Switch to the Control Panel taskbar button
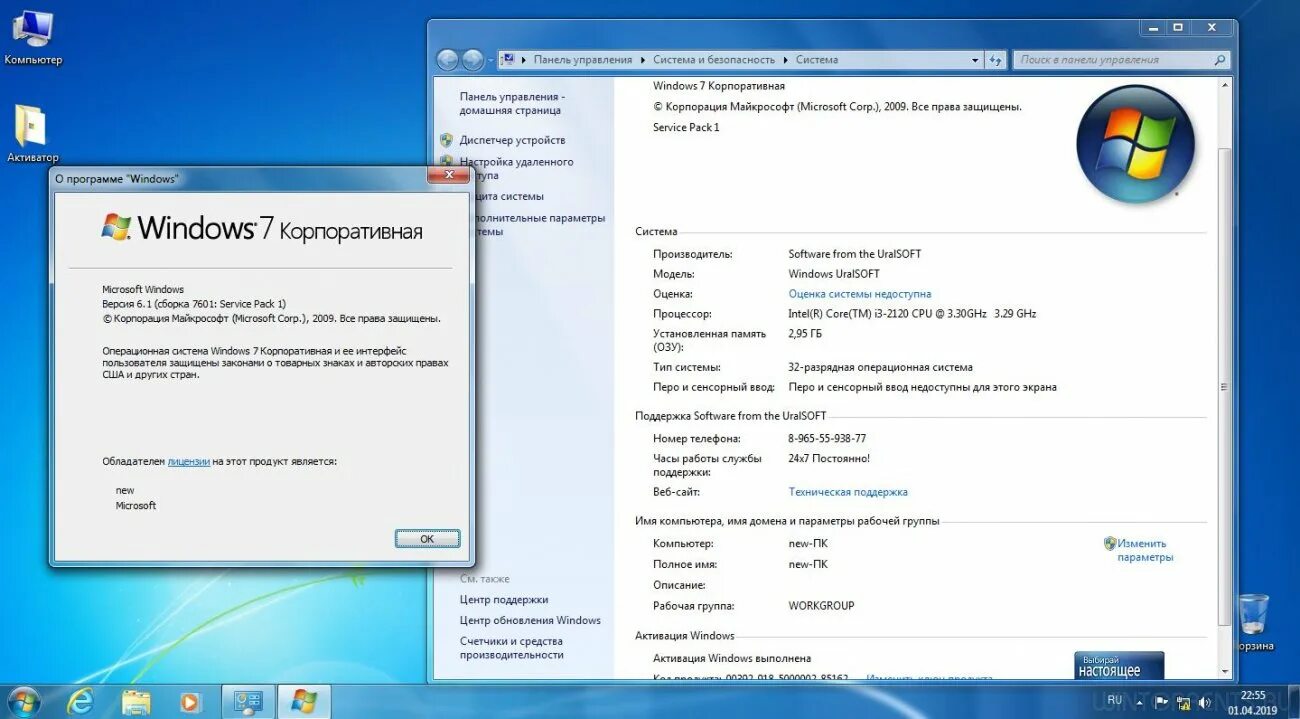Image resolution: width=1300 pixels, height=719 pixels. (x=247, y=701)
